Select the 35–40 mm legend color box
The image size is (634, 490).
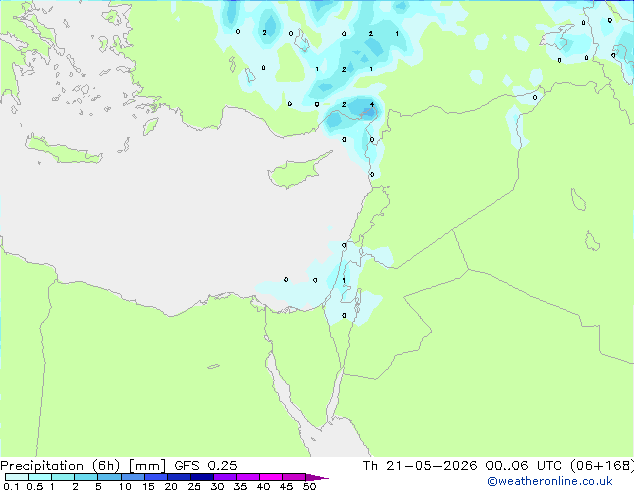click(x=247, y=477)
